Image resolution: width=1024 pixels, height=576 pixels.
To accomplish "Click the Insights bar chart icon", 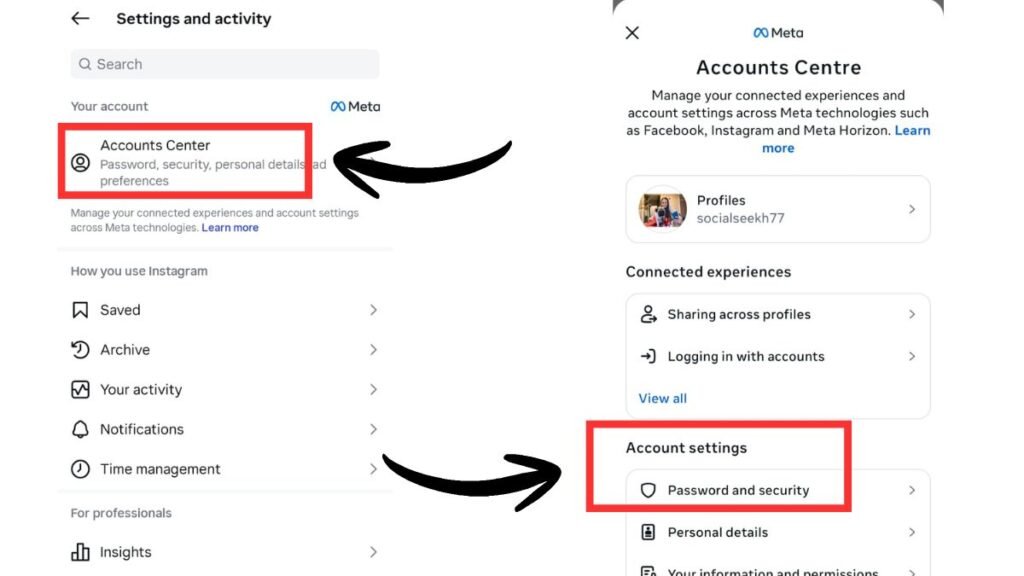I will 81,552.
